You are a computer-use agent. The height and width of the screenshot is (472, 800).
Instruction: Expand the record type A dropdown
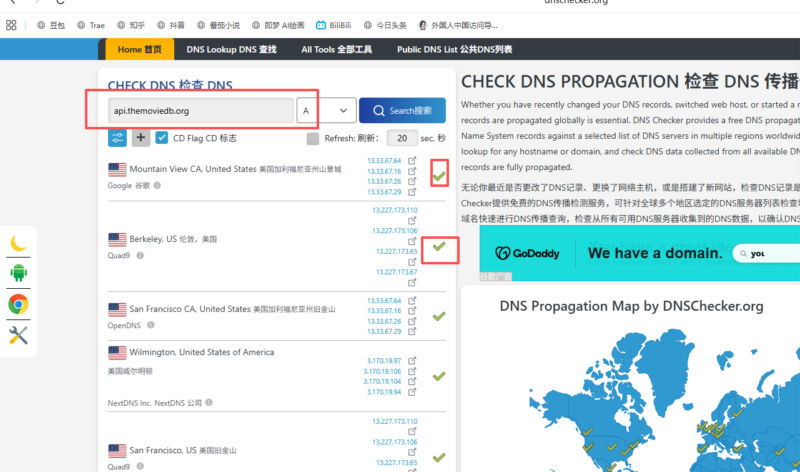pyautogui.click(x=327, y=110)
